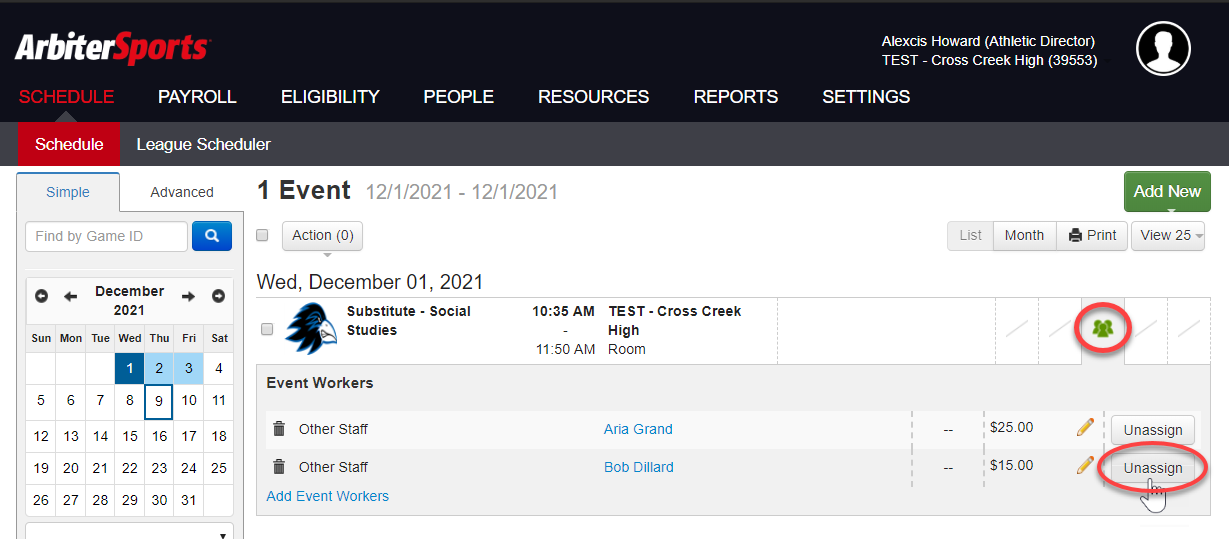Switch to Month view
The image size is (1229, 539).
tap(1024, 236)
